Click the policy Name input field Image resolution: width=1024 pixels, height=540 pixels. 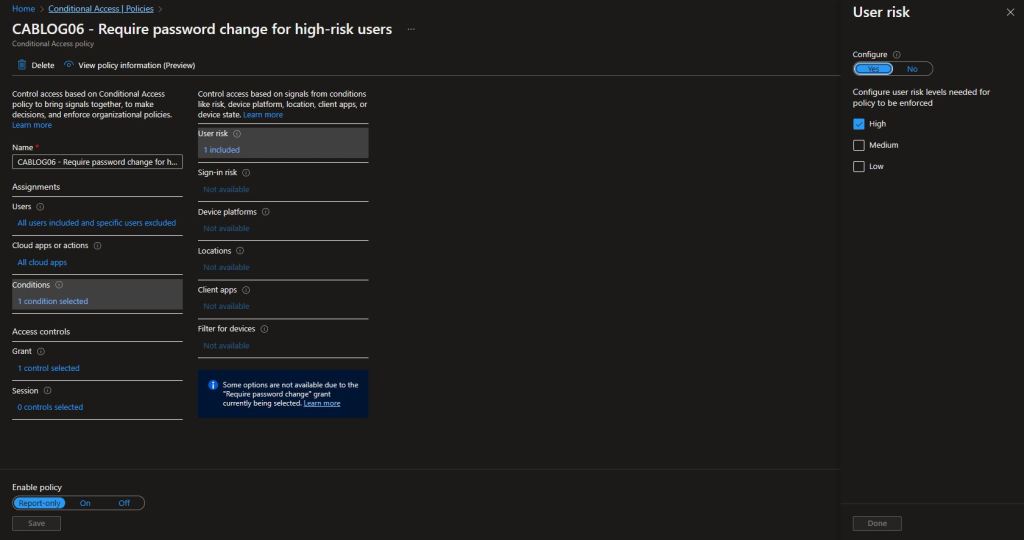tap(97, 162)
